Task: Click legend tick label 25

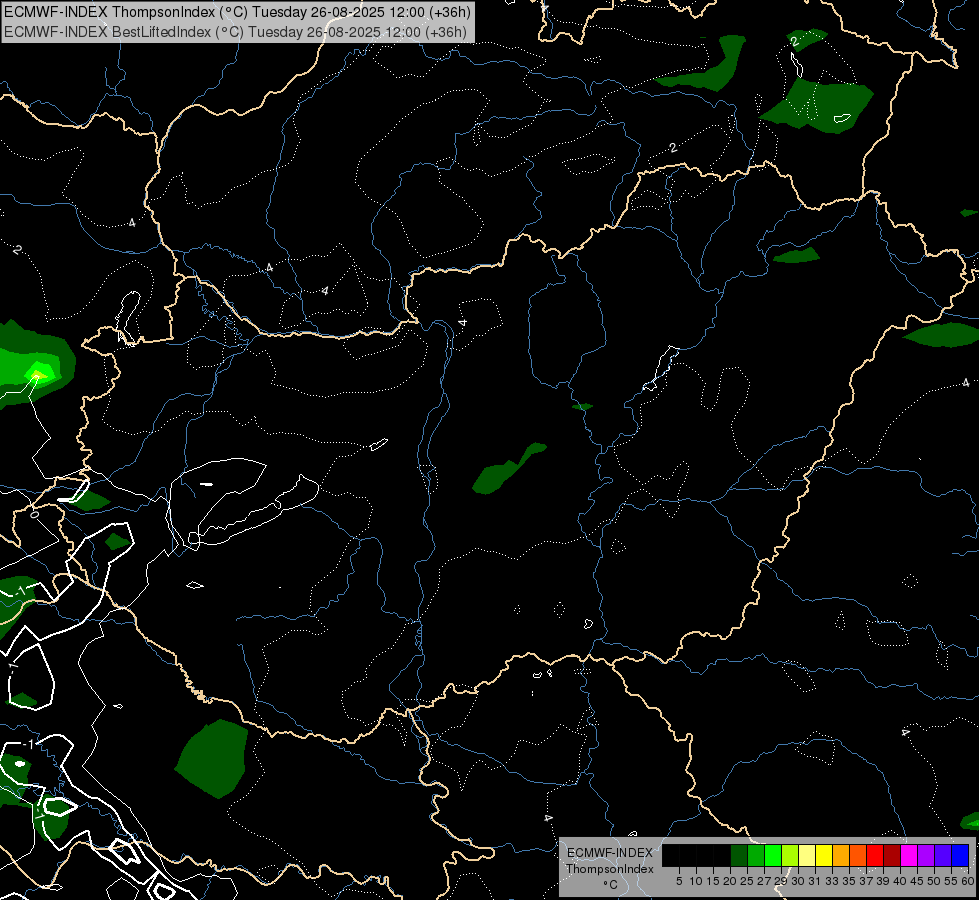Action: pyautogui.click(x=747, y=881)
